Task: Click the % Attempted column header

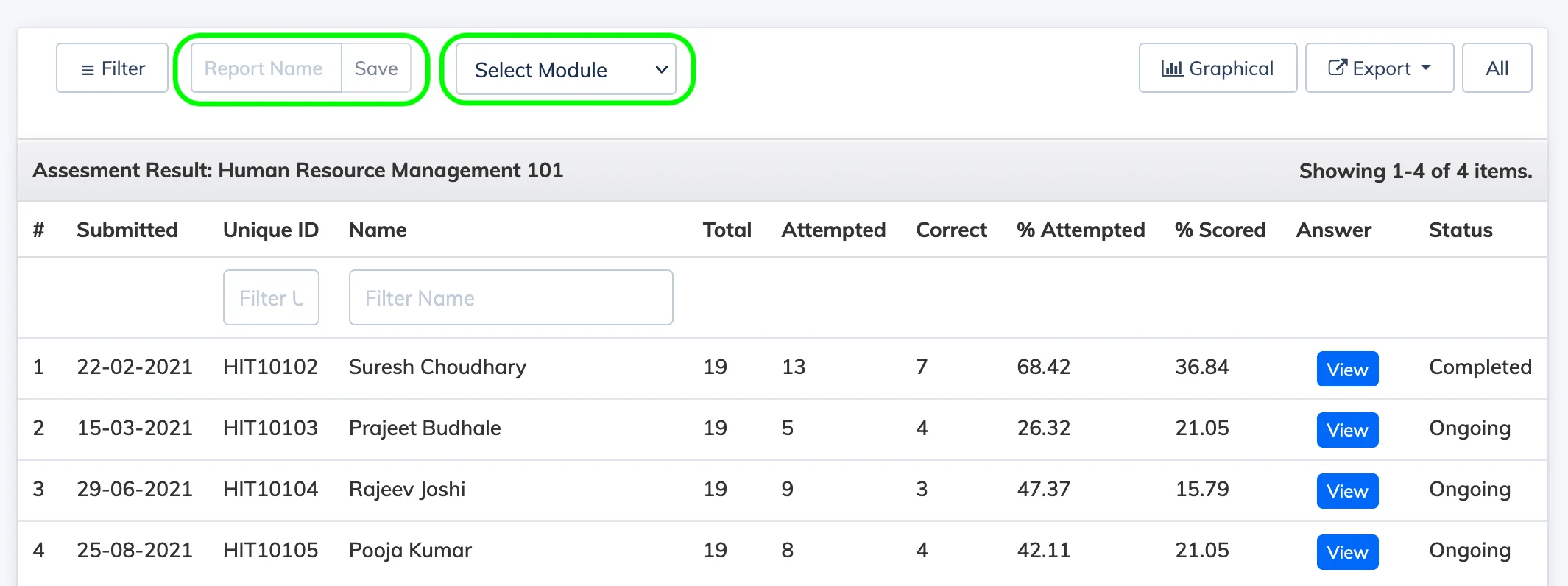Action: point(1081,230)
